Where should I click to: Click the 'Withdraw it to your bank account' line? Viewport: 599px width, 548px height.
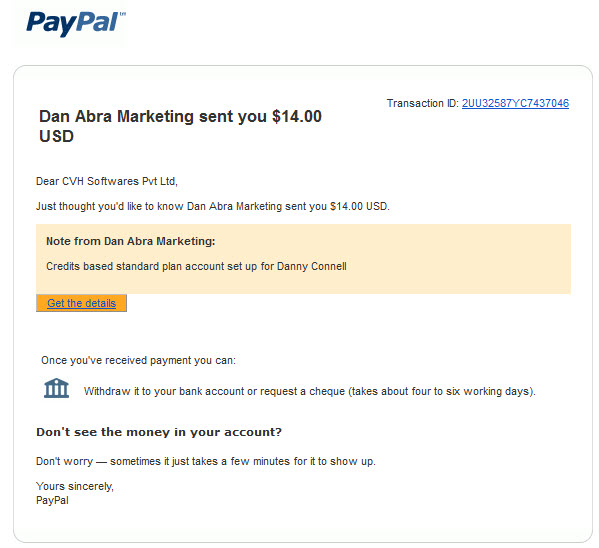[310, 391]
